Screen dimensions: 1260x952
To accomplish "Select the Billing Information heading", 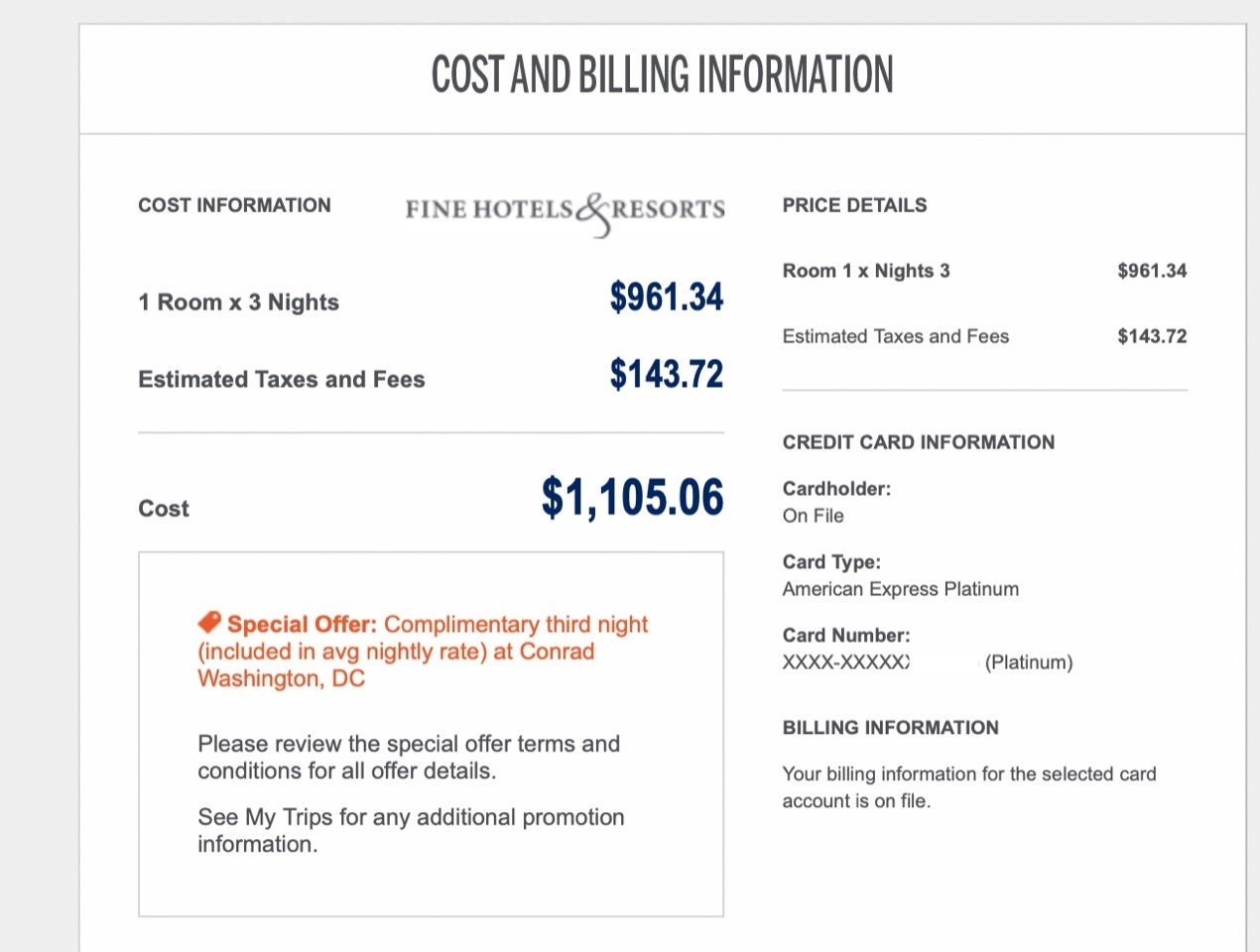I will click(x=890, y=728).
